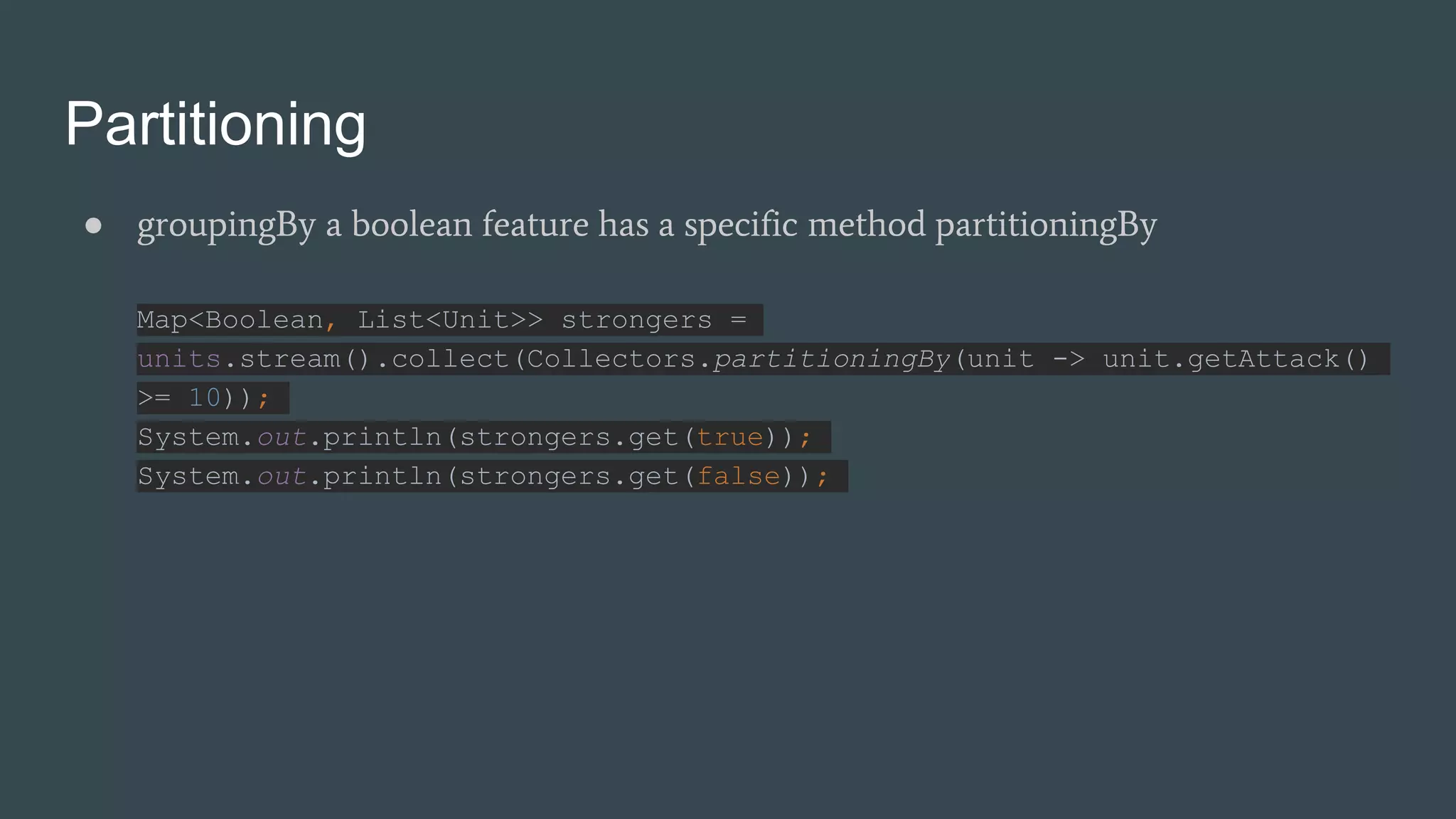Click the 'strongers' variable in the declaration line

coord(636,321)
